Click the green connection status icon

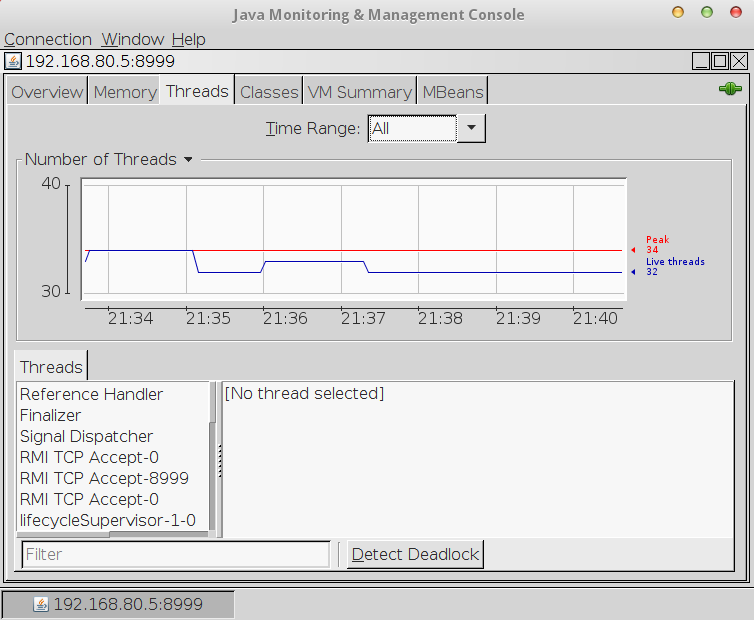coord(730,89)
